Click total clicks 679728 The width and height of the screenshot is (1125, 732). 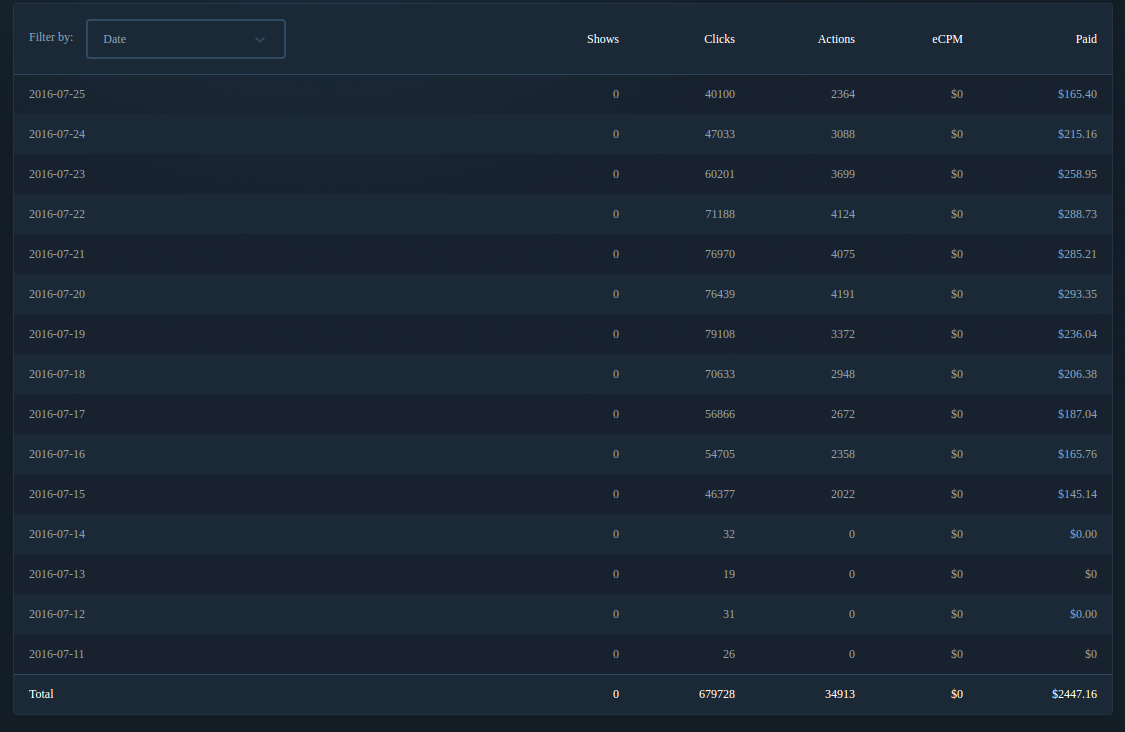[717, 694]
